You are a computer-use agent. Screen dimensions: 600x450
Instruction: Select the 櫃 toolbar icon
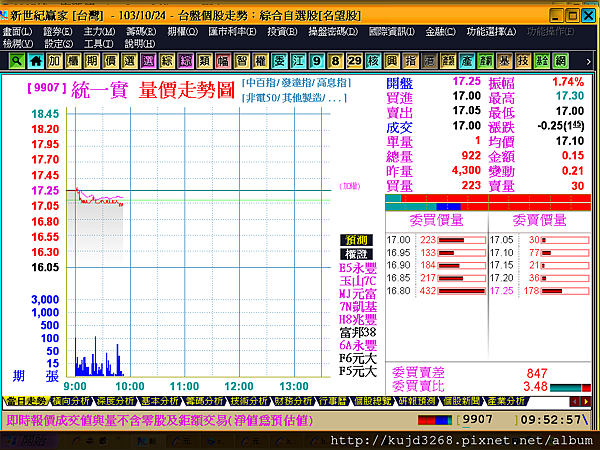pyautogui.click(x=73, y=61)
